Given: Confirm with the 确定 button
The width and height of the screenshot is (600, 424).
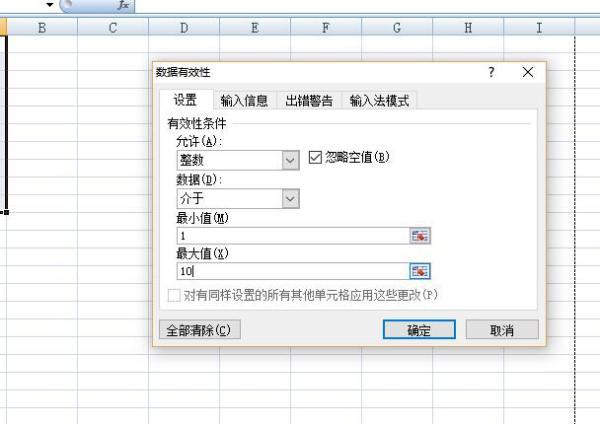Looking at the screenshot, I should click(x=419, y=330).
